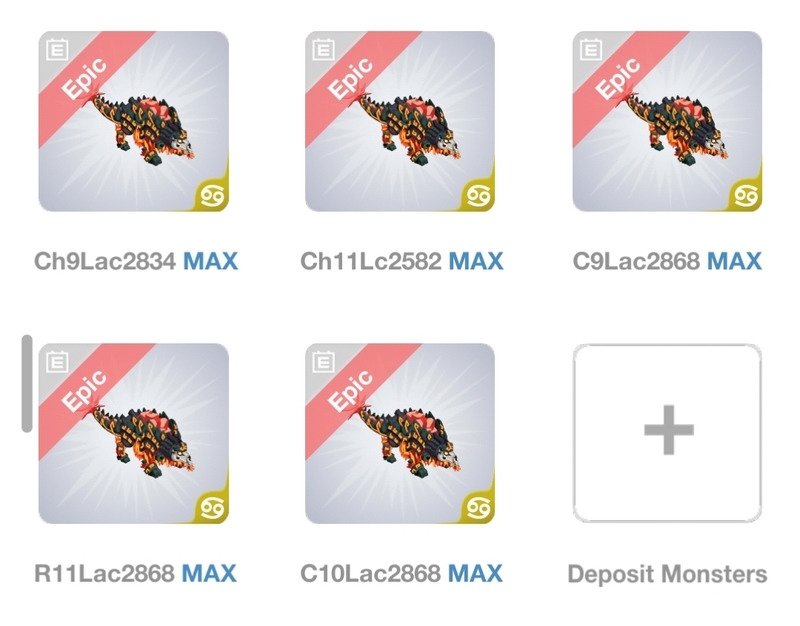
Task: Click the Ch9Lac2834 MAX name label
Action: tap(136, 261)
